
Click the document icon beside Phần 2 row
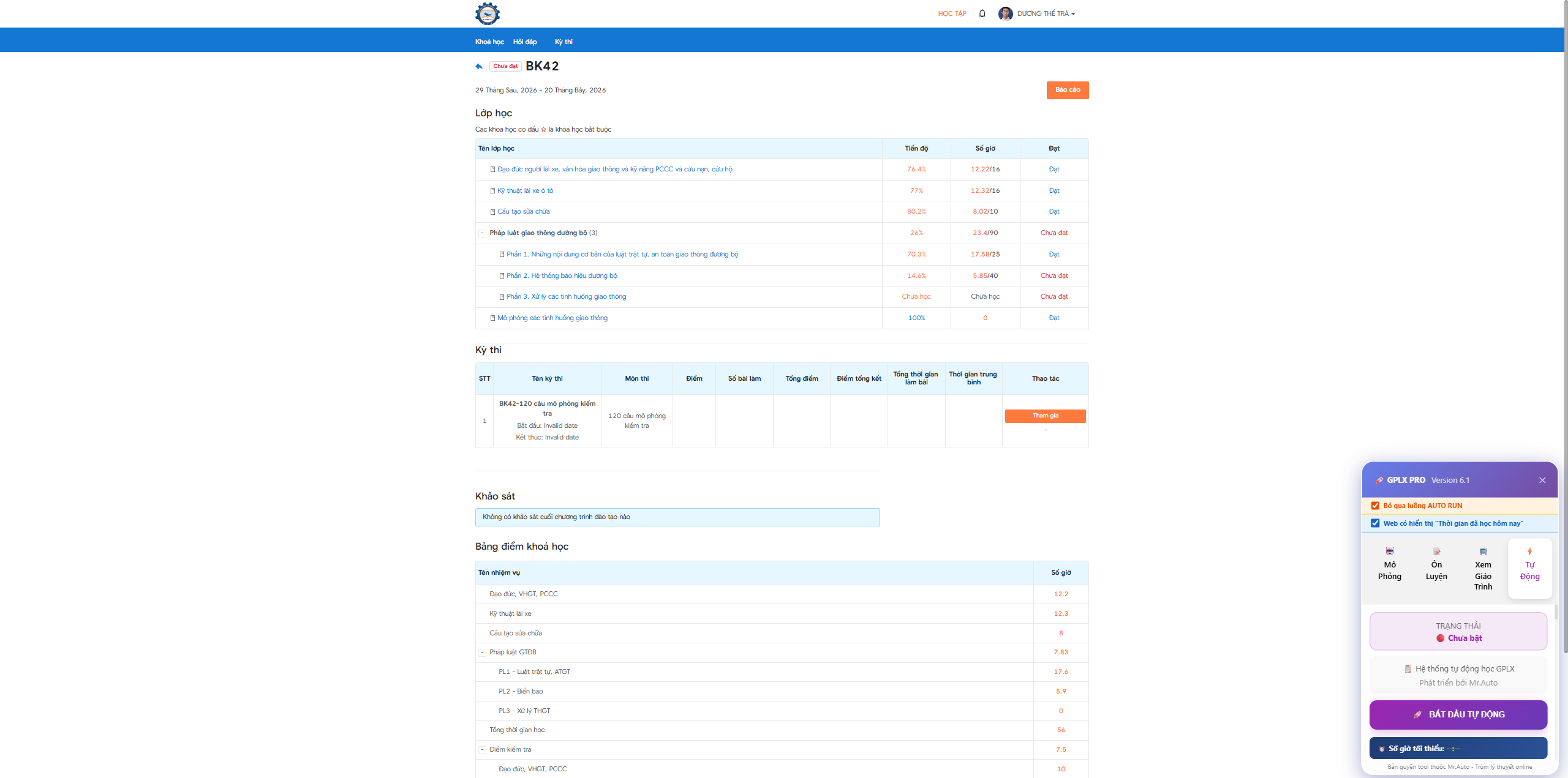click(502, 276)
